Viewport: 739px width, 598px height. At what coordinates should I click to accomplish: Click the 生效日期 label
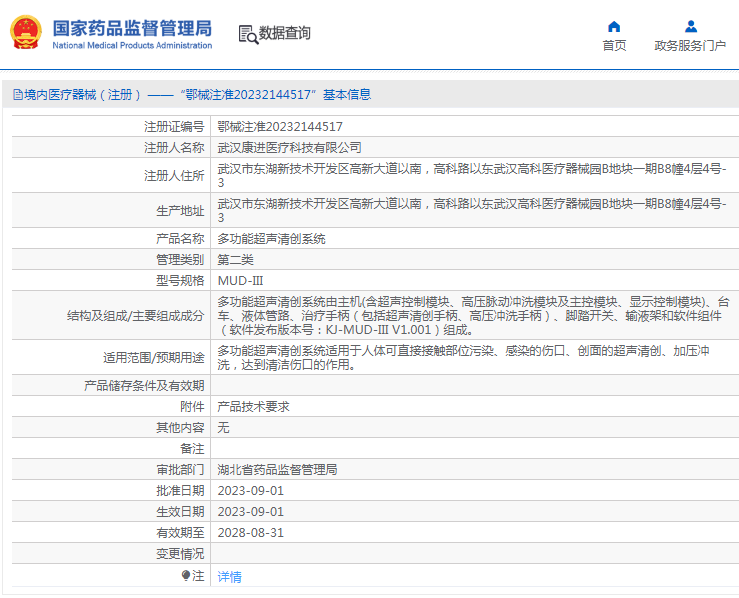(180, 511)
